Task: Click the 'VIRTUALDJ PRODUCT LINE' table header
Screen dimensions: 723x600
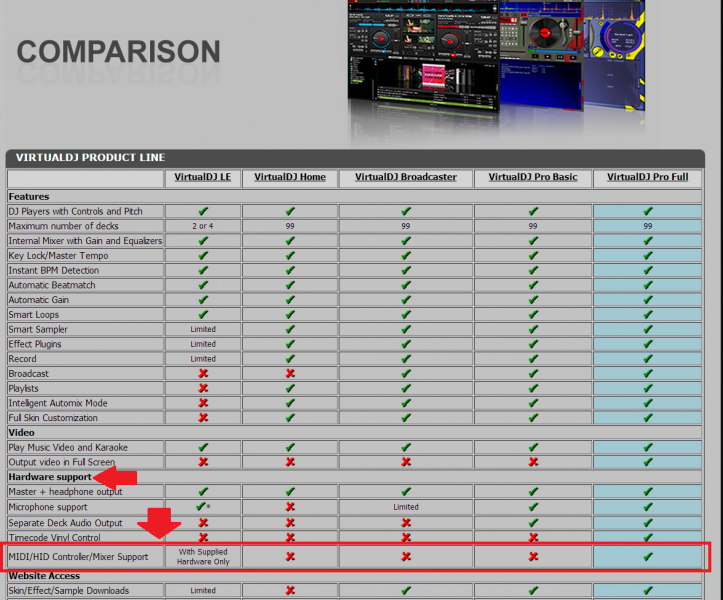Action: pyautogui.click(x=91, y=158)
